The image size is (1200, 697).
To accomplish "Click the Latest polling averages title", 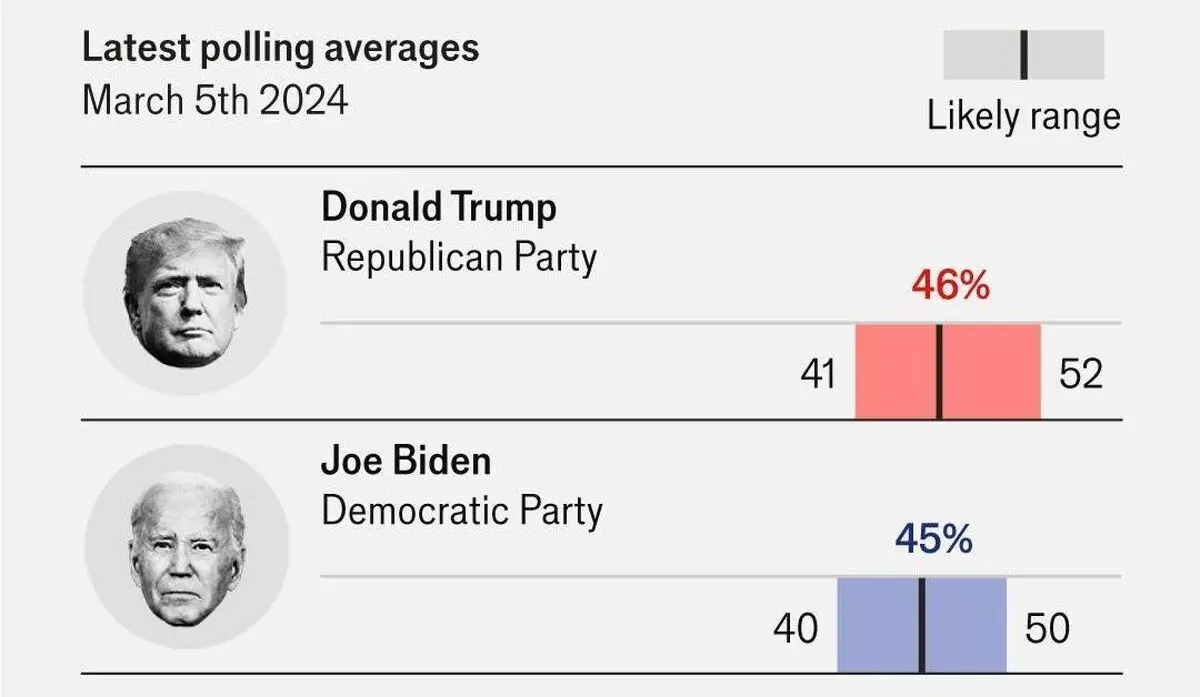I will 280,48.
